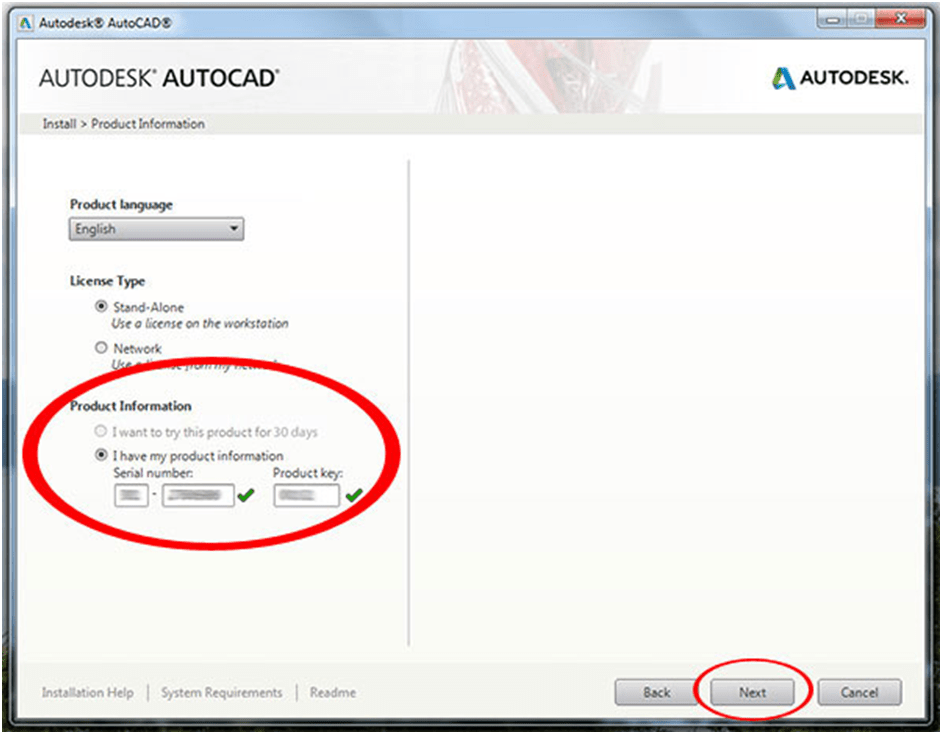Image resolution: width=942 pixels, height=734 pixels.
Task: Click the Install breadcrumb step
Action: [58, 124]
